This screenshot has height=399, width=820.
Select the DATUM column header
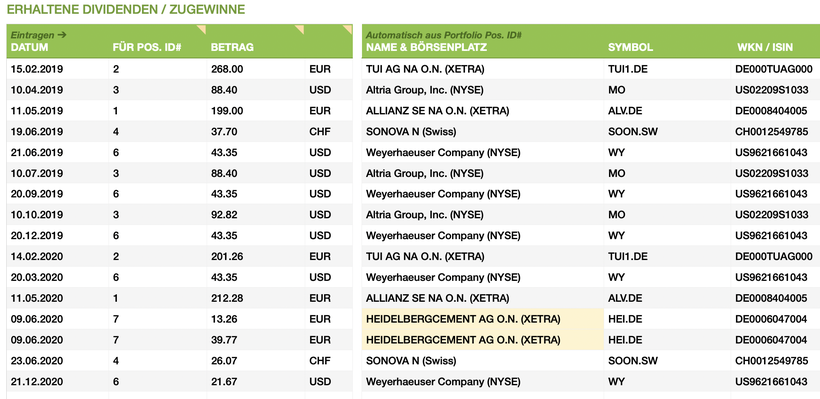click(30, 47)
